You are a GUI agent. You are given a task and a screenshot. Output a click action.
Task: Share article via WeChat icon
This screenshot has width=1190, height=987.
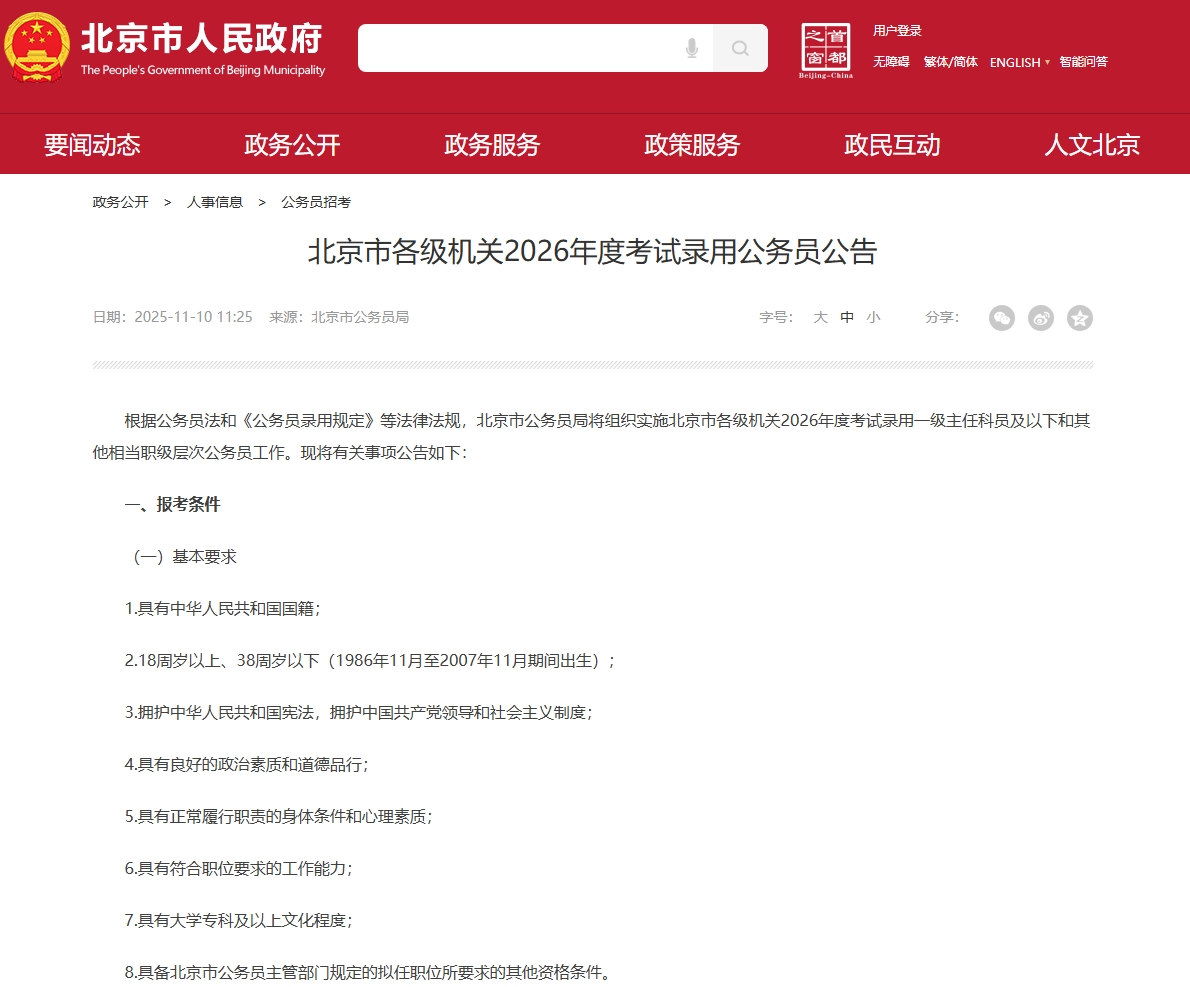(x=1002, y=318)
